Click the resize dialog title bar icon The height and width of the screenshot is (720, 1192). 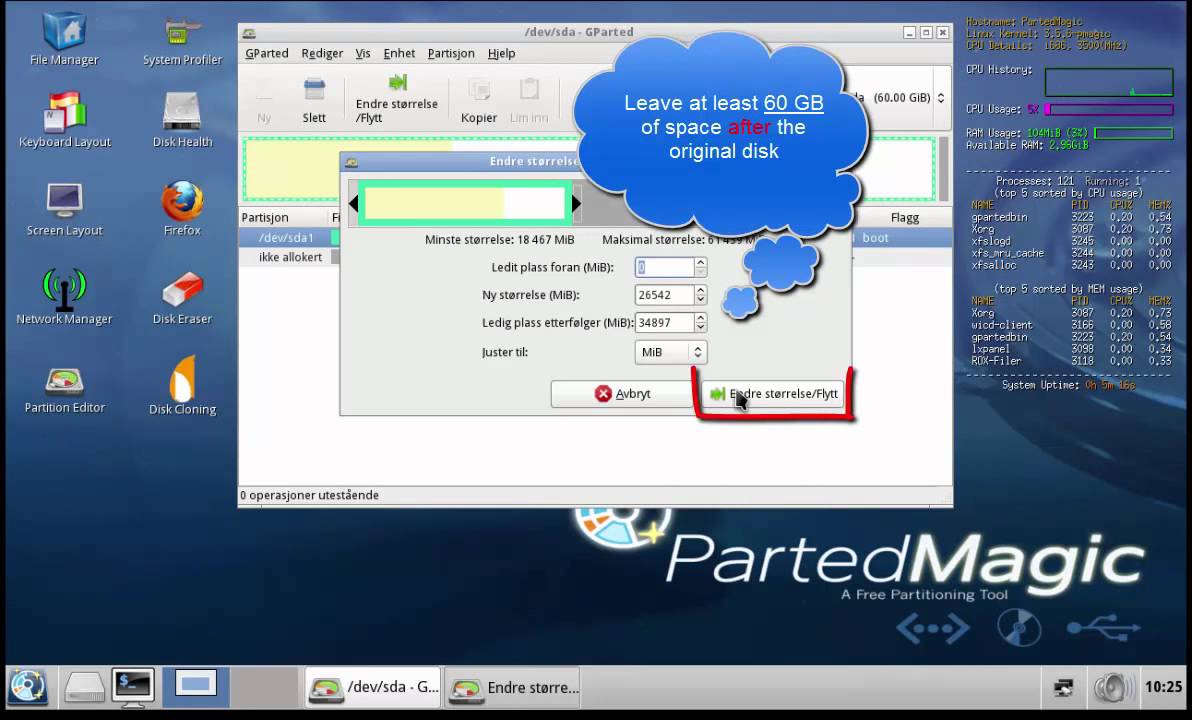(x=351, y=162)
